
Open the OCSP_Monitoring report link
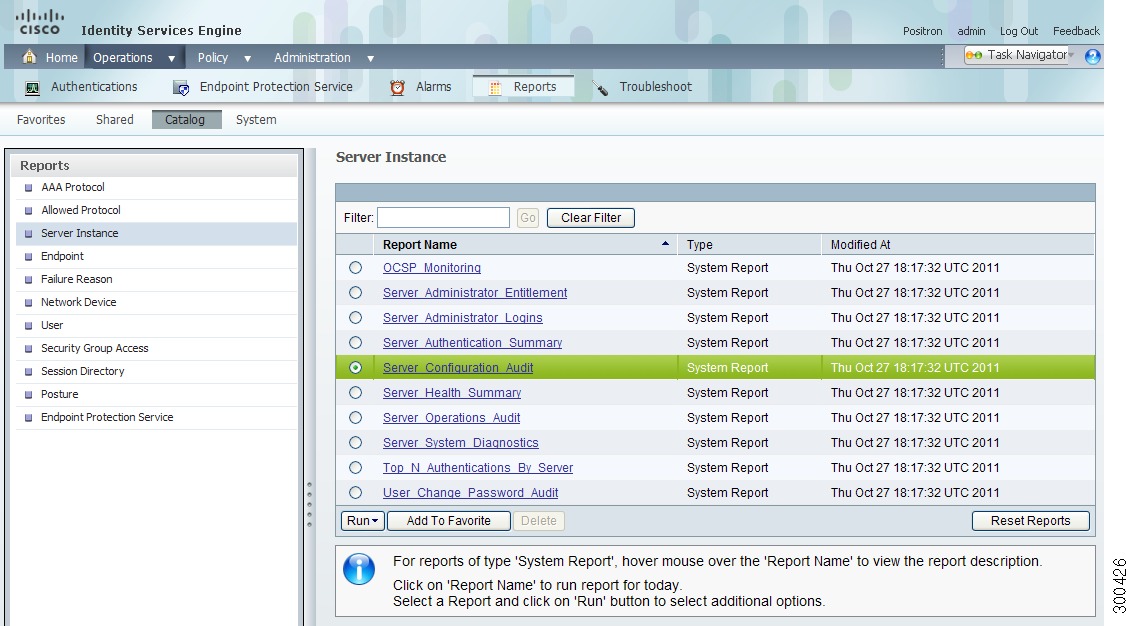tap(432, 268)
